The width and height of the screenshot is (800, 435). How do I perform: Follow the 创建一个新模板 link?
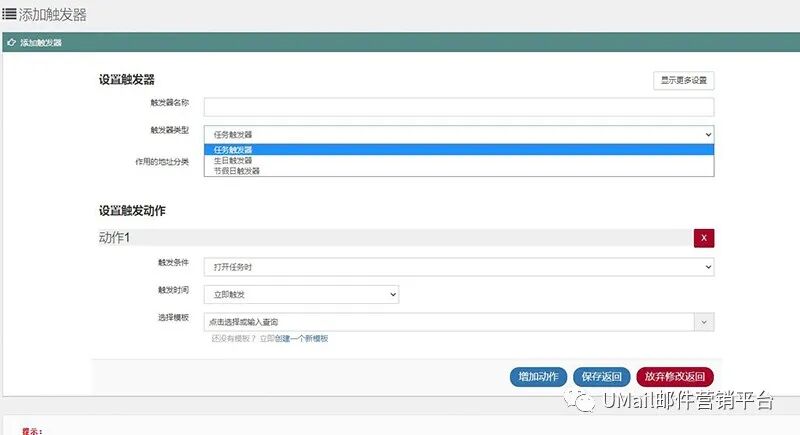[302, 338]
